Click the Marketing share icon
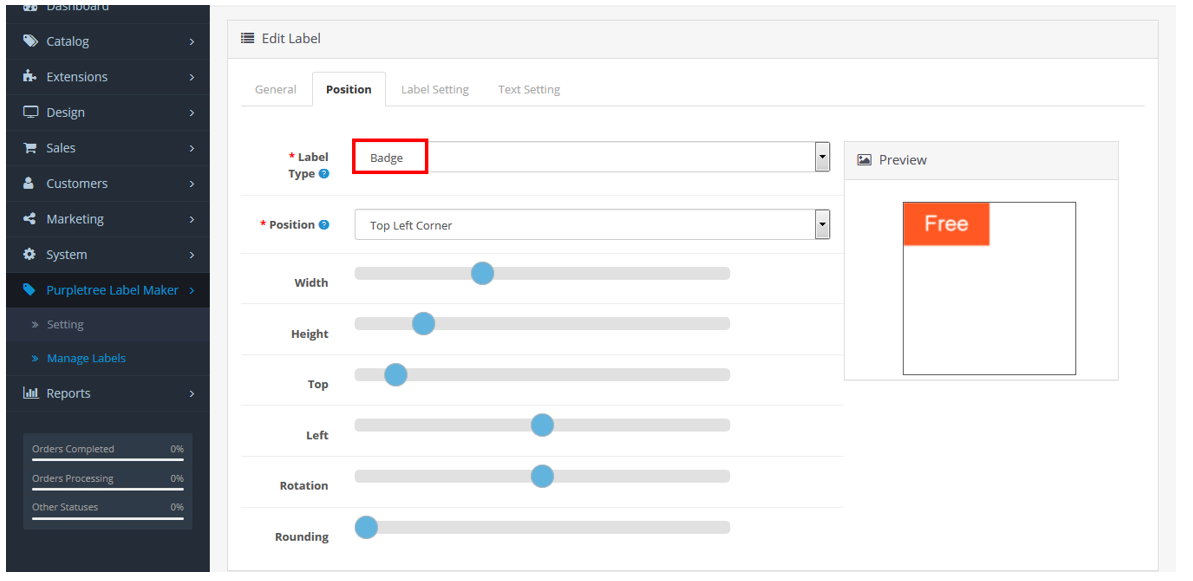The image size is (1193, 581). point(30,219)
